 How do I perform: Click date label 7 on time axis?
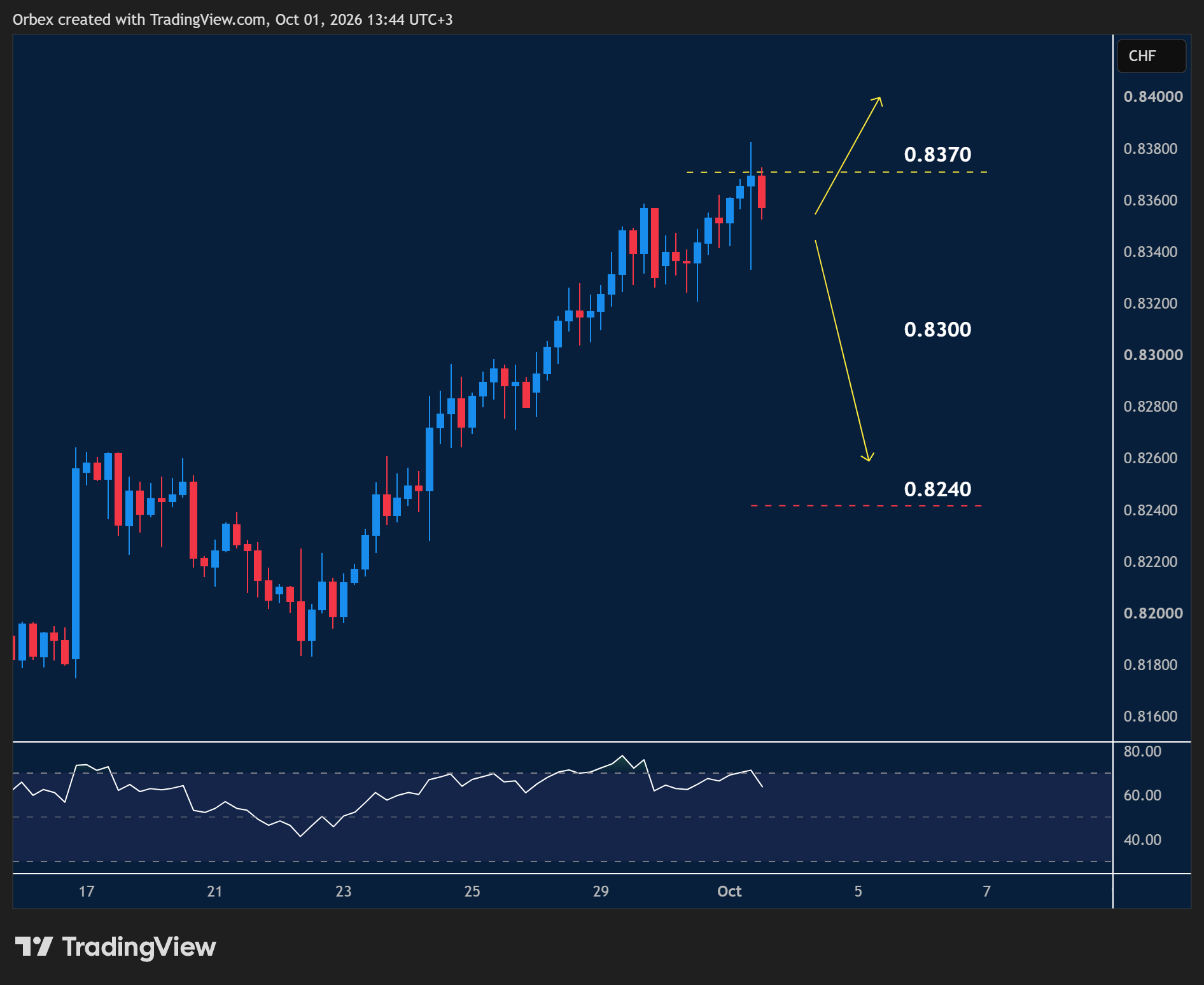click(x=987, y=891)
